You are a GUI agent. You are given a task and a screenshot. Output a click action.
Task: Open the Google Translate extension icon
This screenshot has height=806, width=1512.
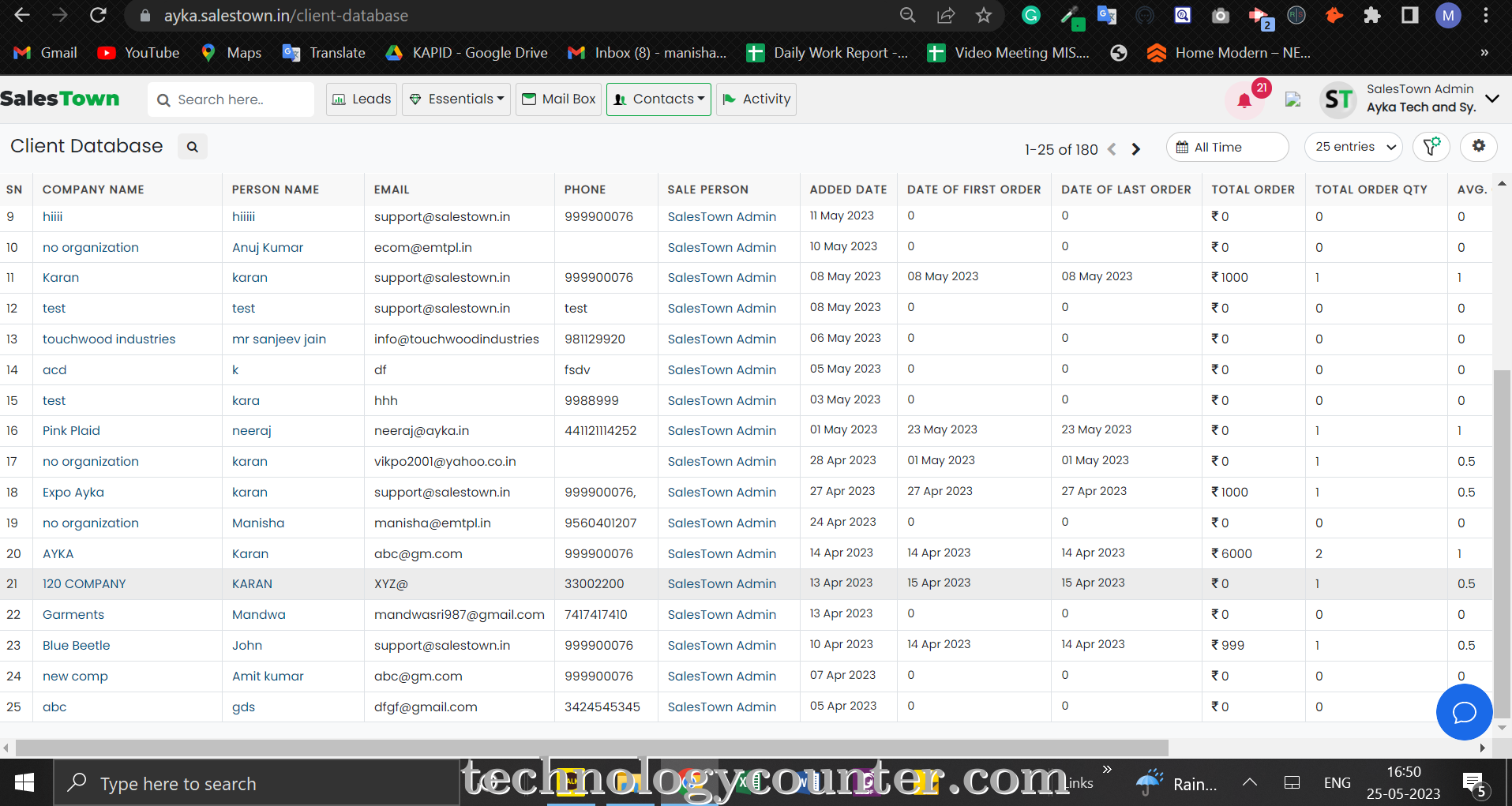coord(1107,15)
